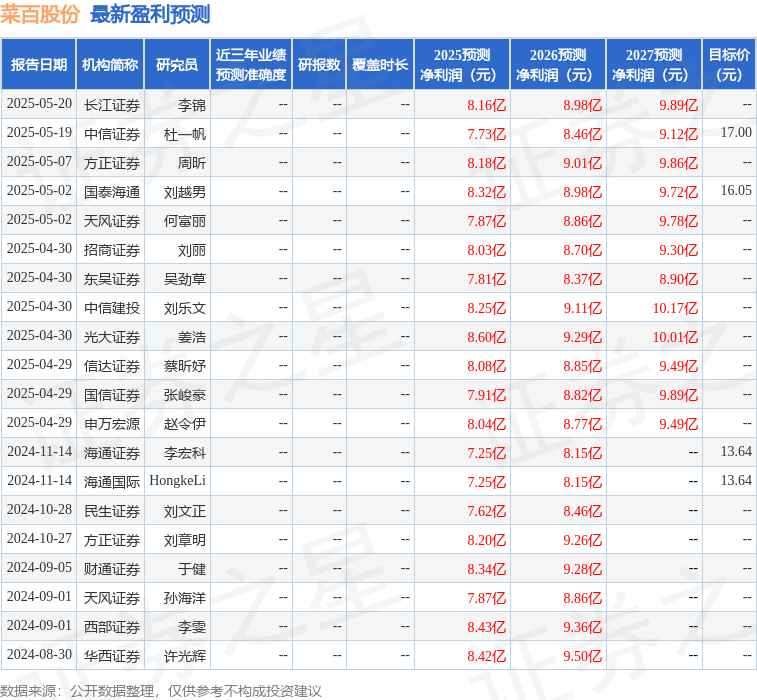Click the 信达证券 institution cell

point(112,366)
